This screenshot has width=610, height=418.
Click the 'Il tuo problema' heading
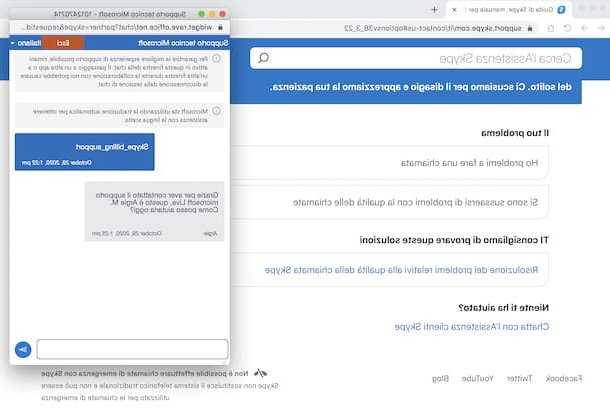pyautogui.click(x=515, y=133)
